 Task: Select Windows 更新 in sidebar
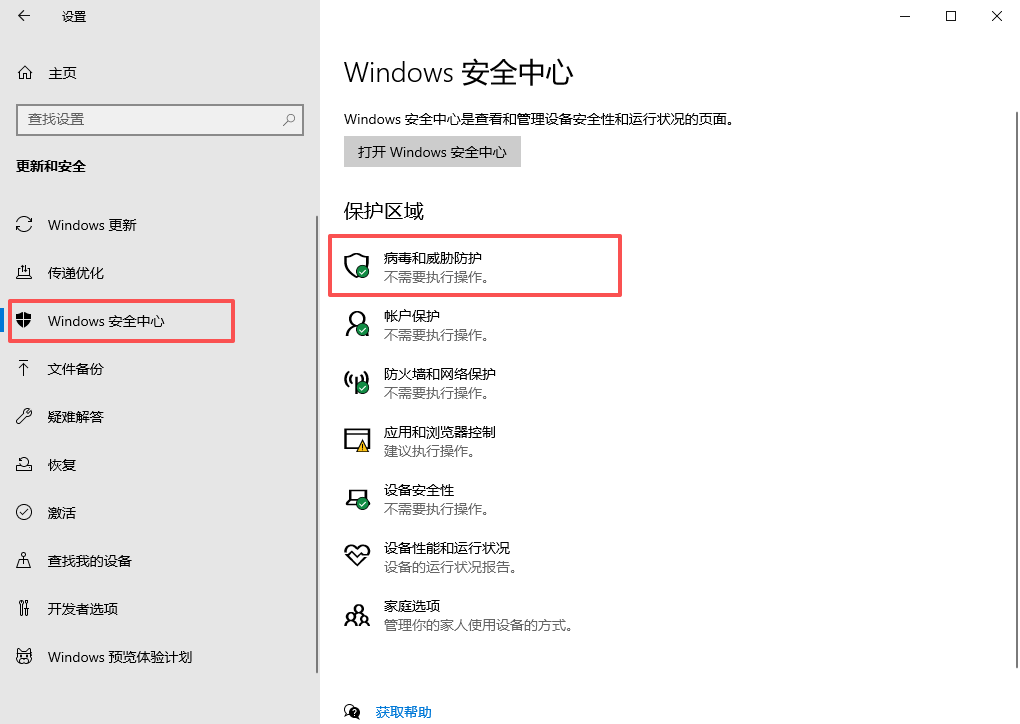[x=92, y=225]
